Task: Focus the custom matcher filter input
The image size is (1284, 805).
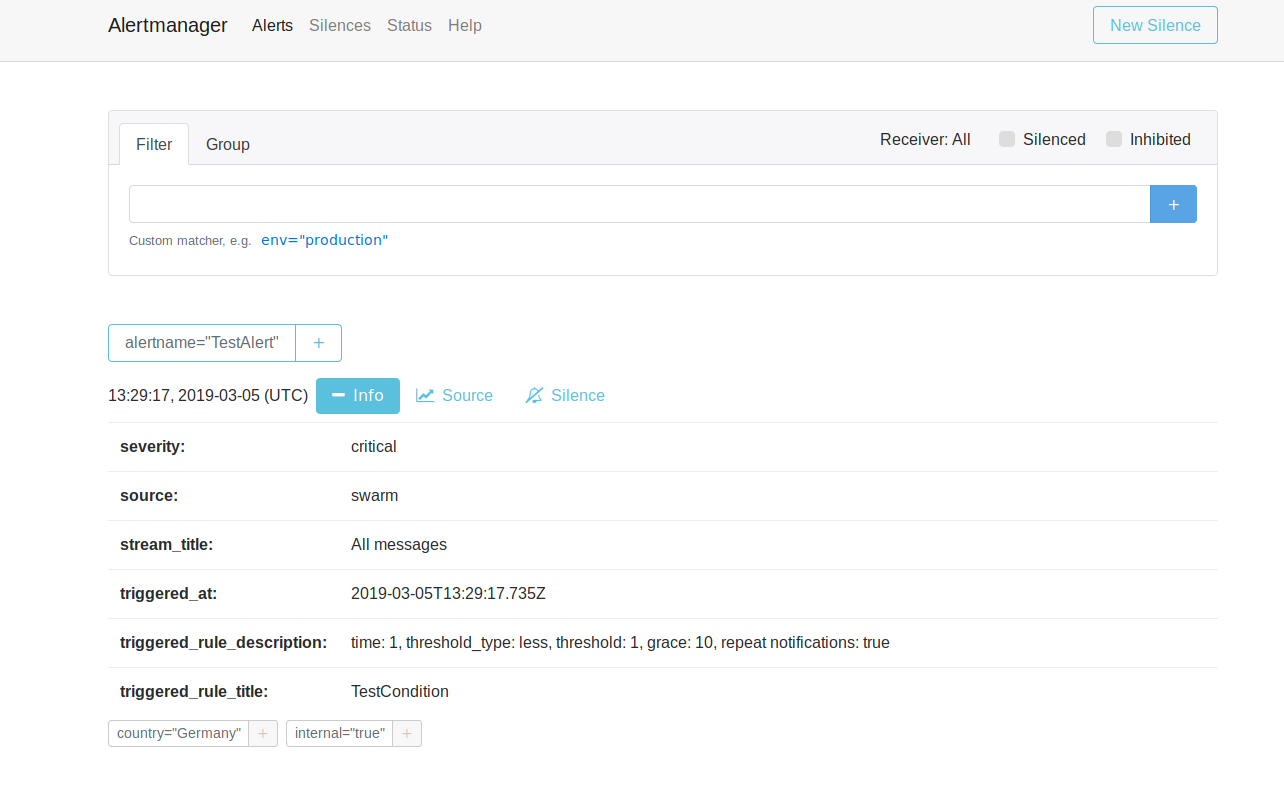Action: pos(639,204)
